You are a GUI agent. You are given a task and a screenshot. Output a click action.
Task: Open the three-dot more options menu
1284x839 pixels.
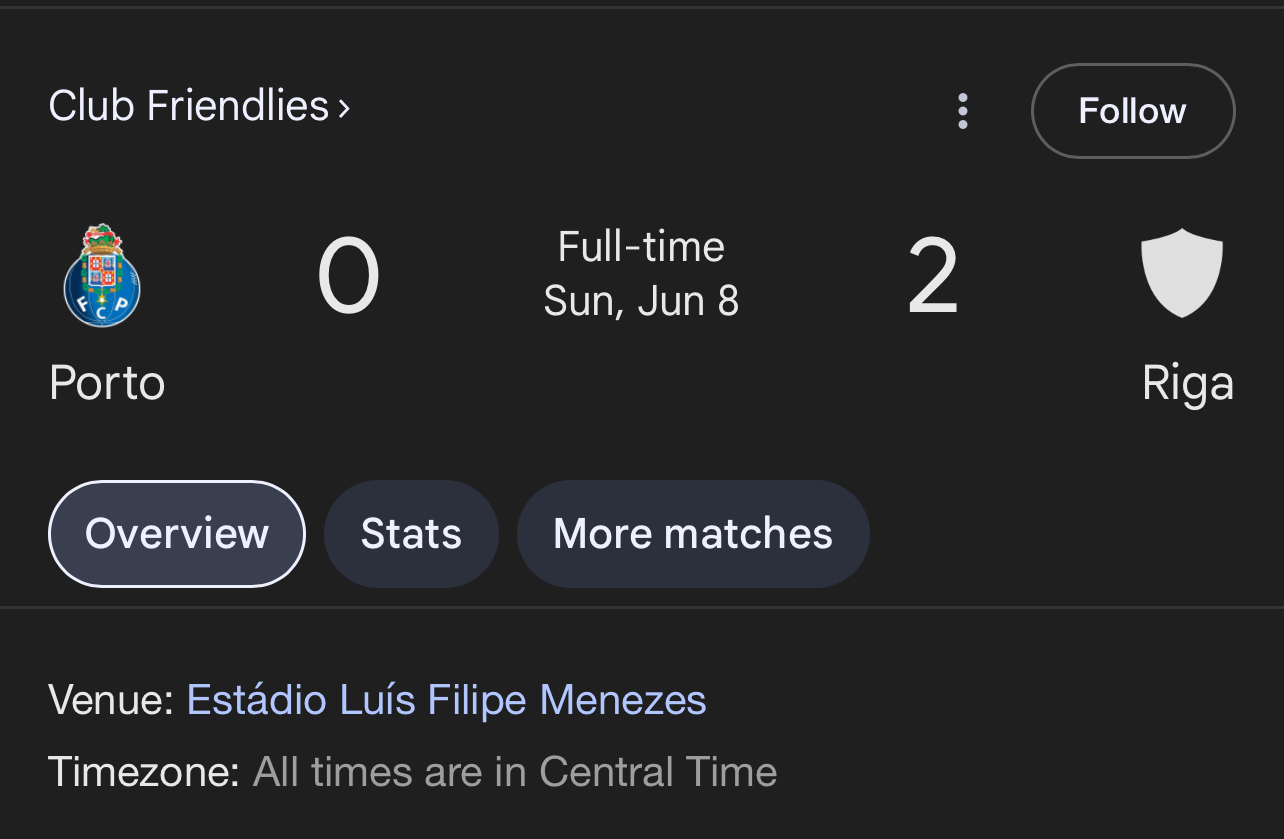962,111
